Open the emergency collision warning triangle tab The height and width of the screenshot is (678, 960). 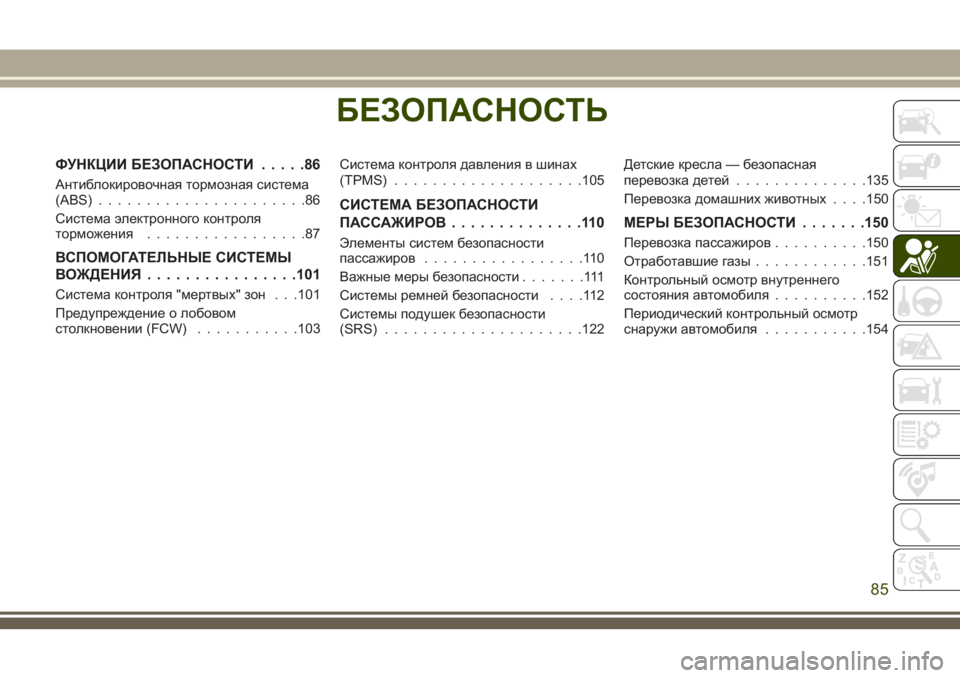click(x=926, y=345)
